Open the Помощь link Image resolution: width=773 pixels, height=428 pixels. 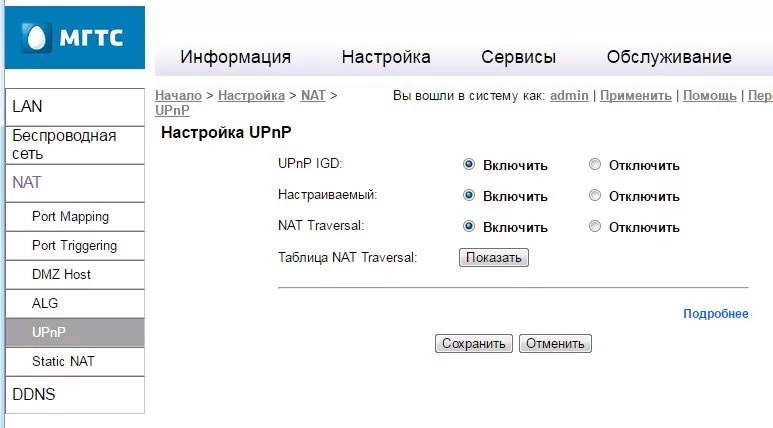click(709, 96)
